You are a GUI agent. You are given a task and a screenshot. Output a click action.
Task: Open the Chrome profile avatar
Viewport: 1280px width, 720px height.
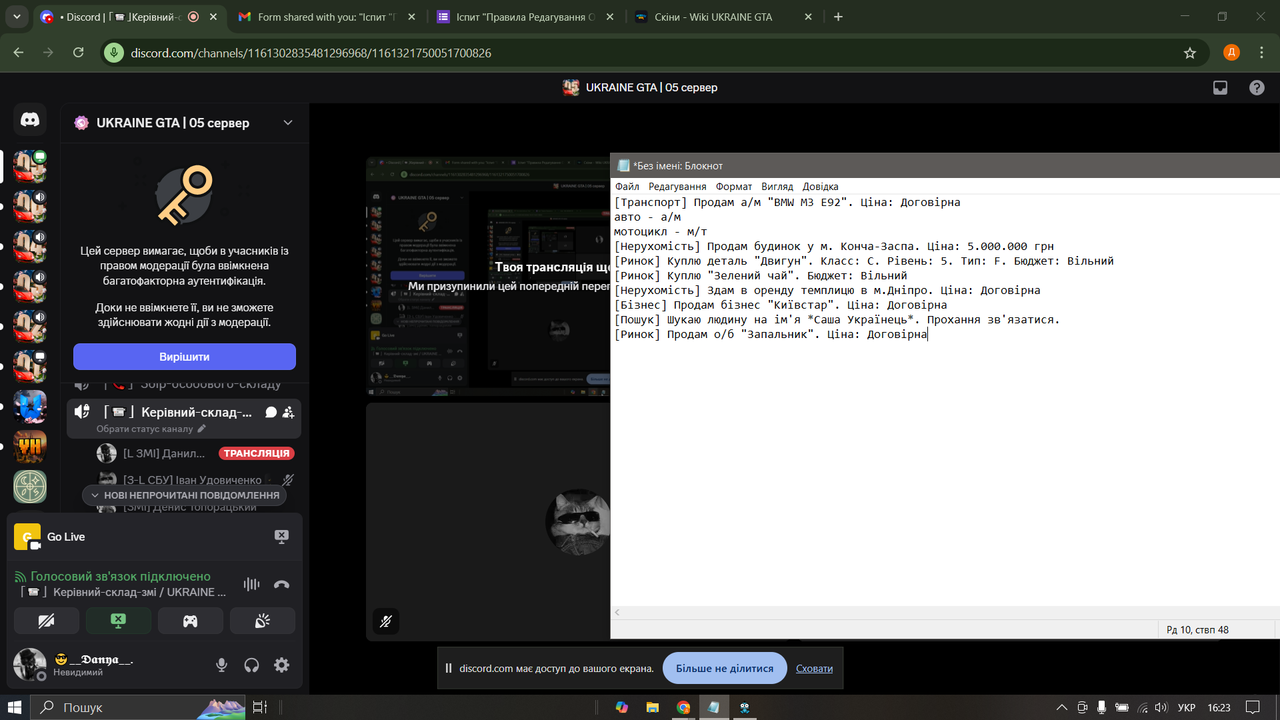[1231, 53]
